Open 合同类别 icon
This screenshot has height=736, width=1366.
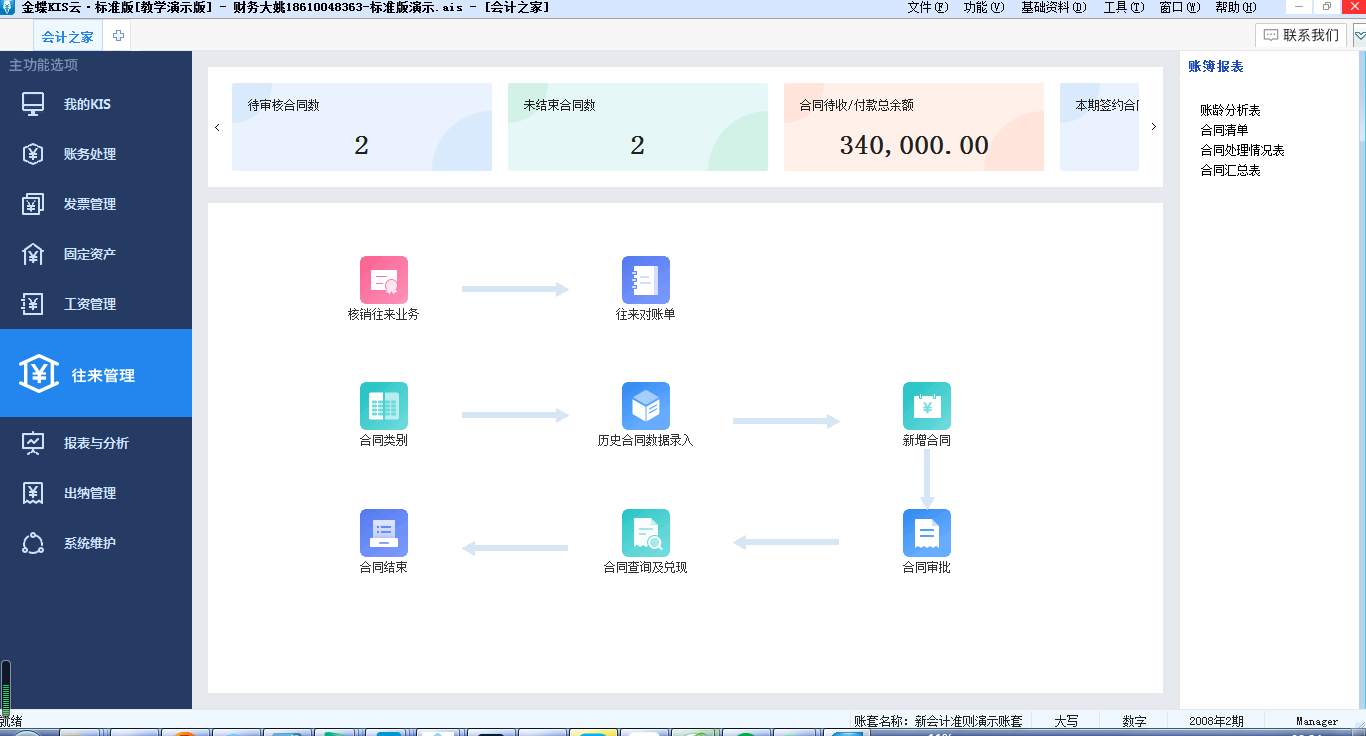click(384, 406)
